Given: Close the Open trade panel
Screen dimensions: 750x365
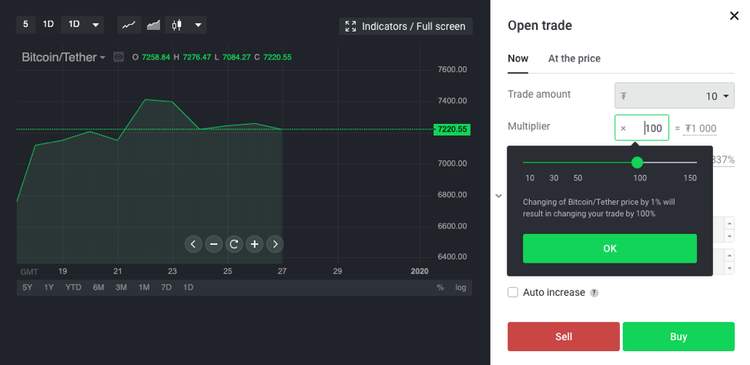Looking at the screenshot, I should pos(734,16).
